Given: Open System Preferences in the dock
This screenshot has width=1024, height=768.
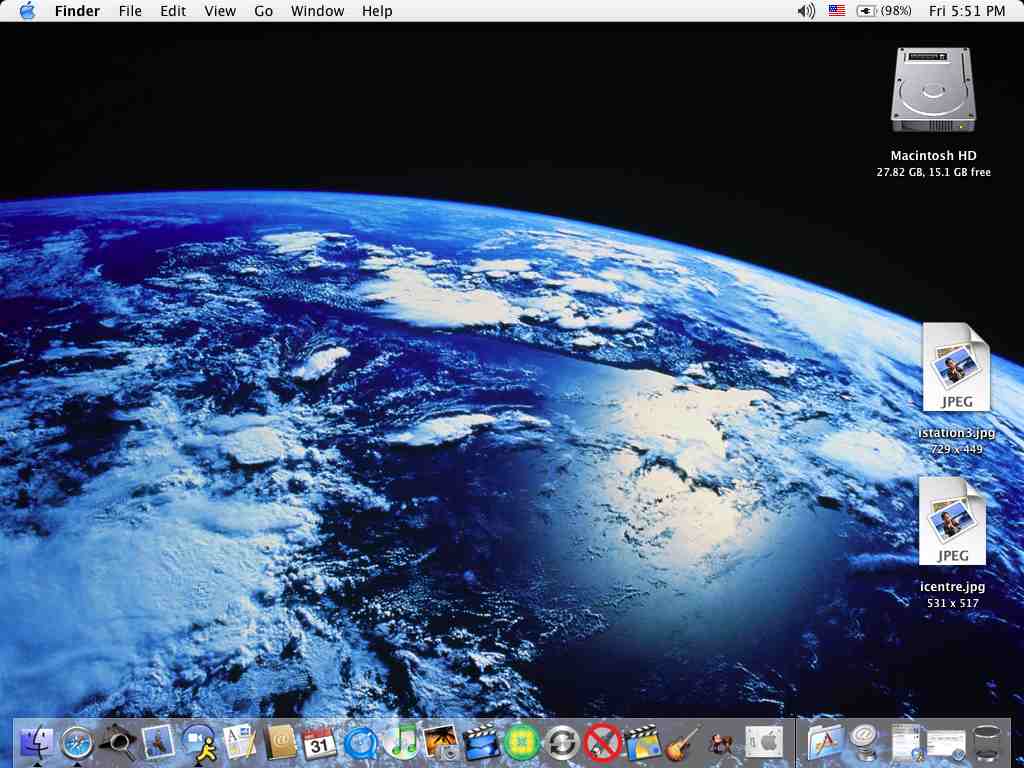Looking at the screenshot, I should click(x=764, y=743).
